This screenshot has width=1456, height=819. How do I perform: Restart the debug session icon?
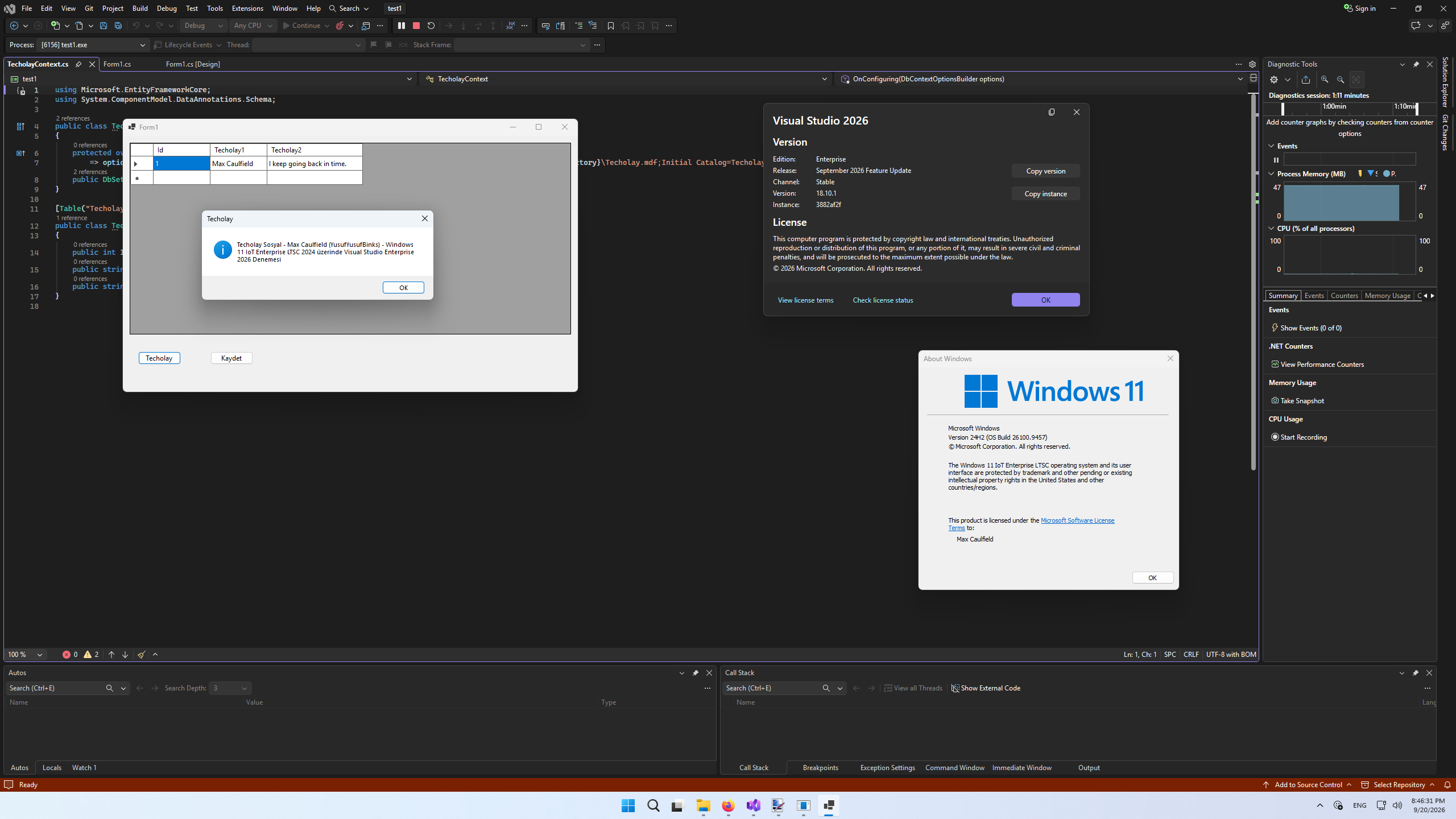[431, 26]
